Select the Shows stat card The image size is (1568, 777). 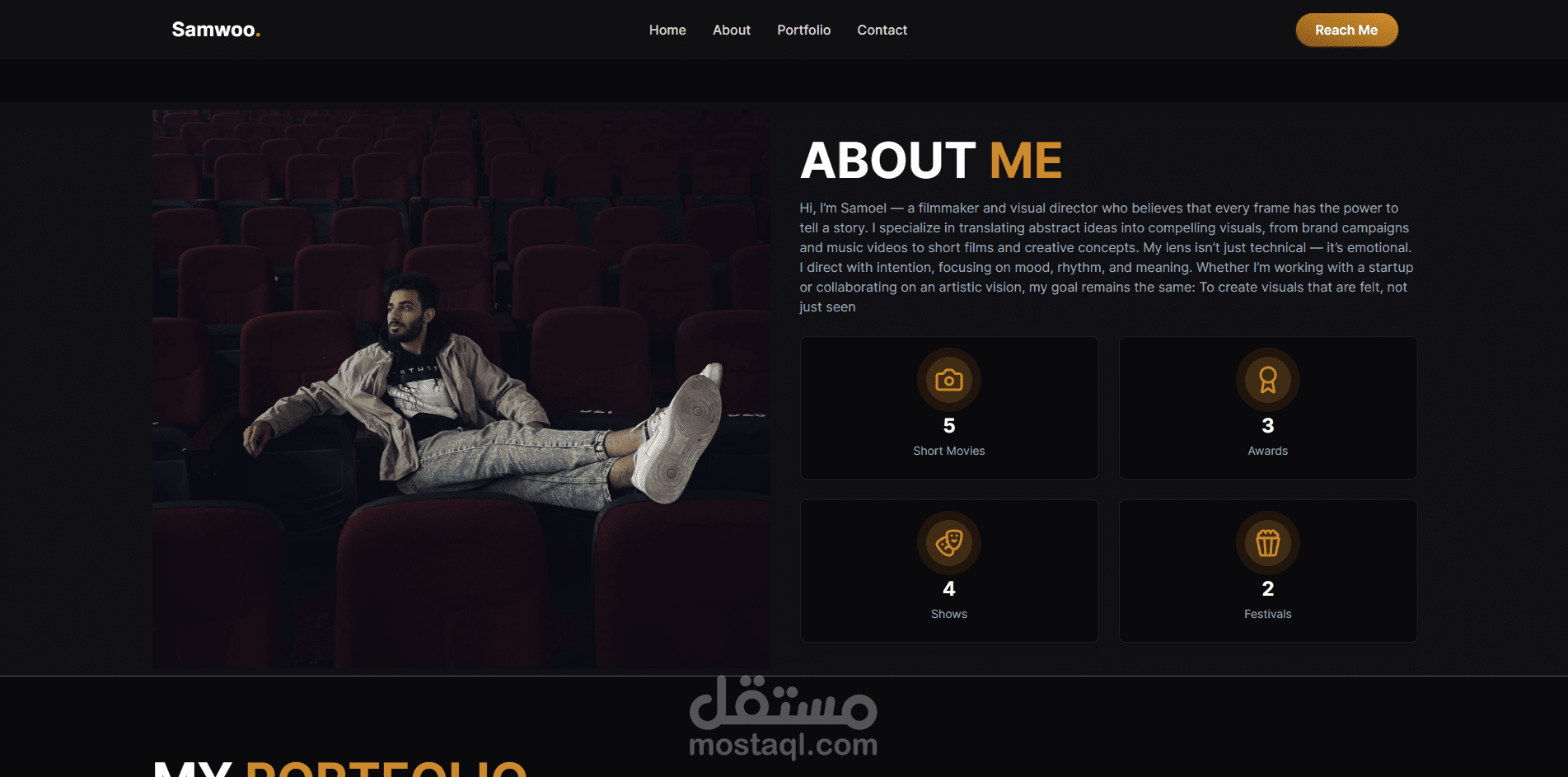949,571
